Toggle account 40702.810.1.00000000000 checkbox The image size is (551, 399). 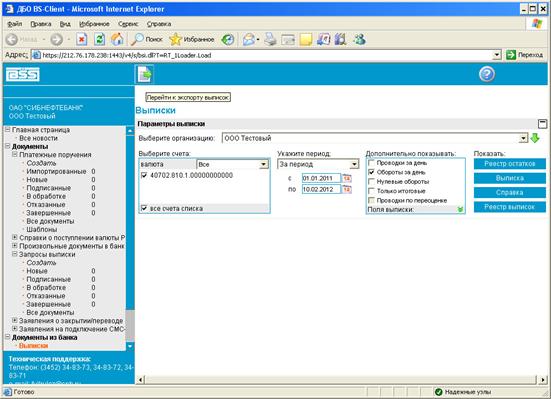(144, 175)
